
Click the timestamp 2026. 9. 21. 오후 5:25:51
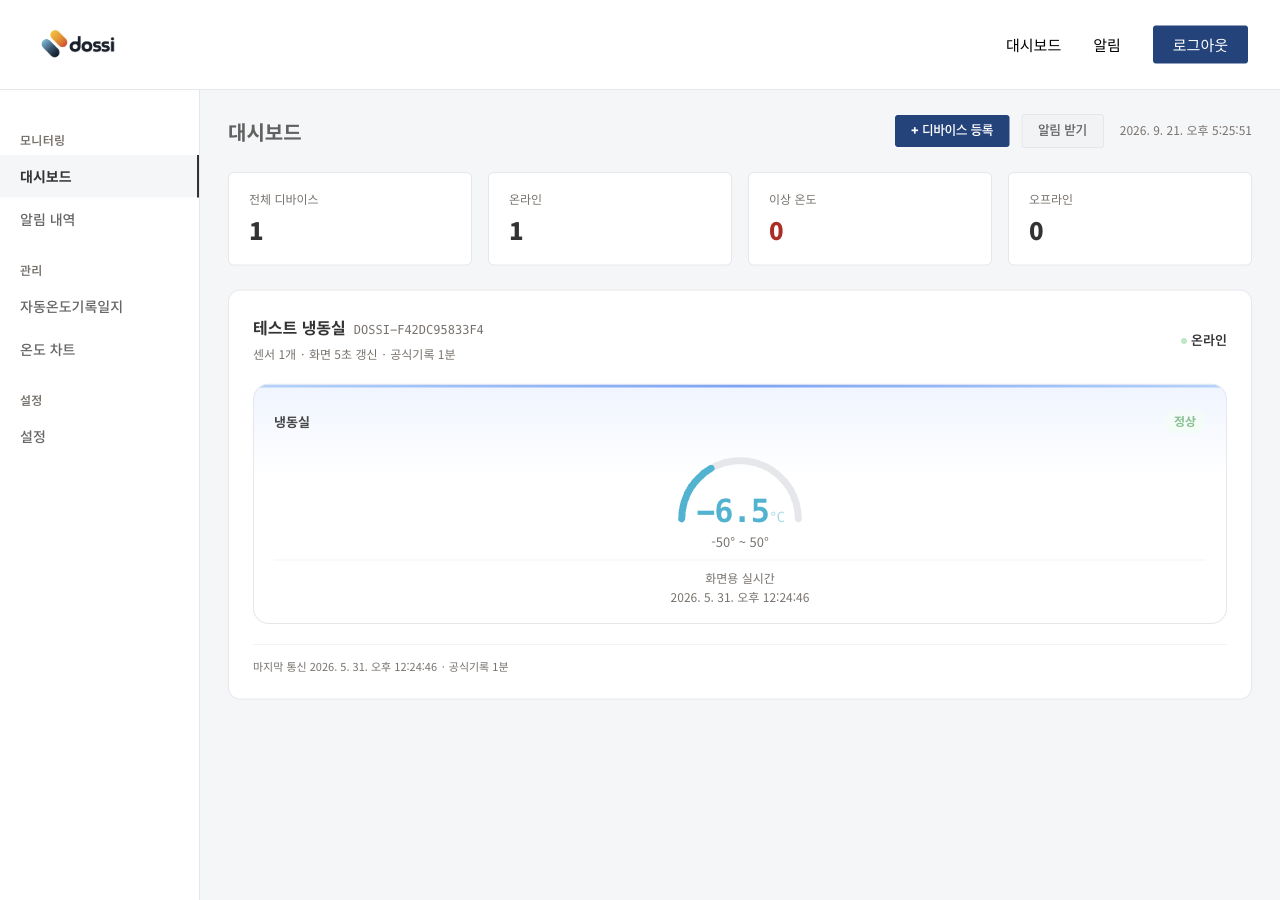tap(1186, 131)
